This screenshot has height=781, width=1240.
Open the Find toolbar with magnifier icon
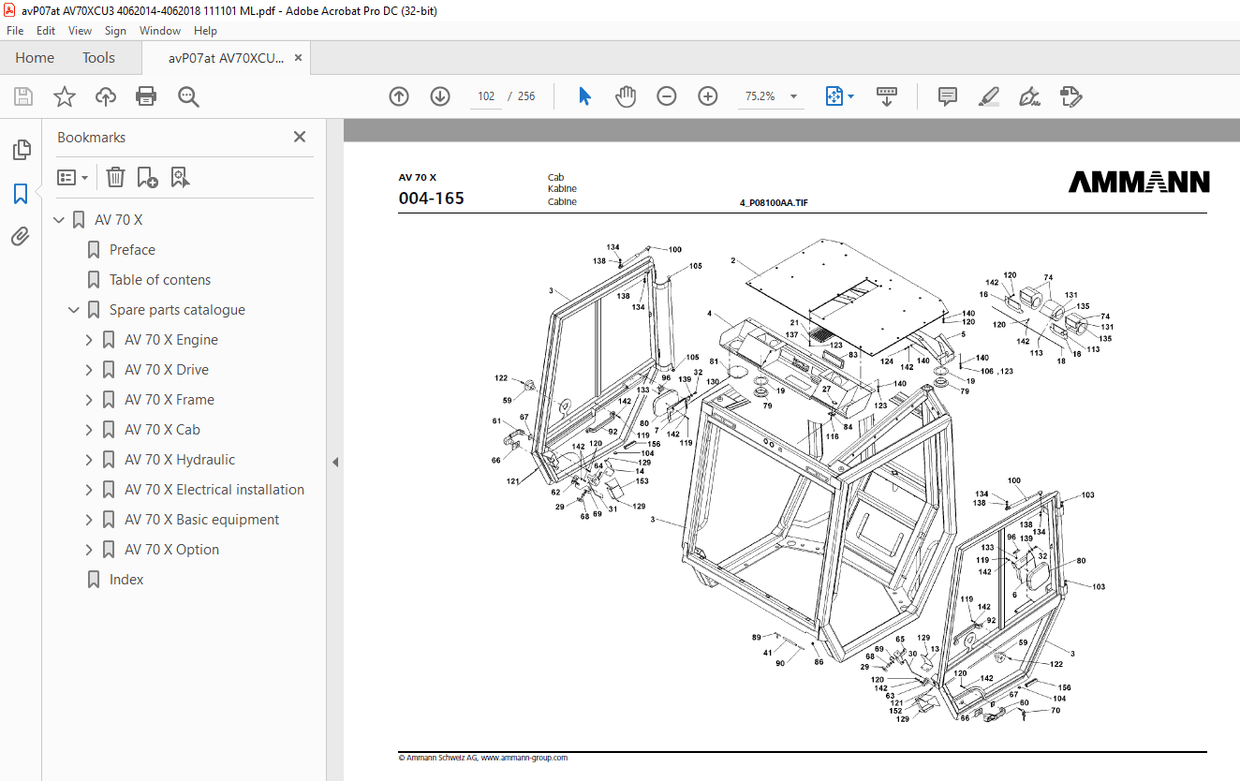tap(188, 96)
